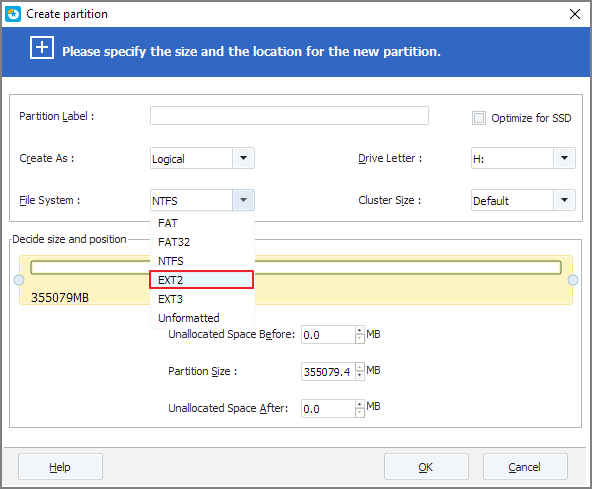Decrease Unallocated Space After with down arrow
Viewport: 592px width, 489px height.
360,413
